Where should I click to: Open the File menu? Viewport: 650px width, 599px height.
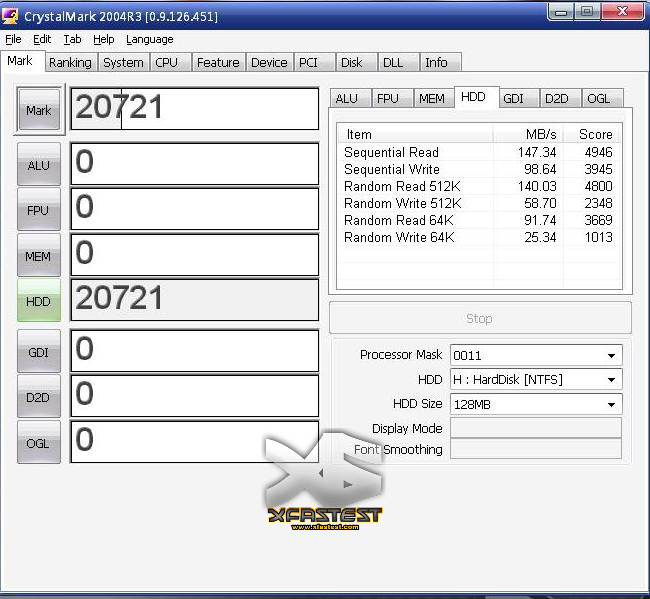[x=13, y=39]
